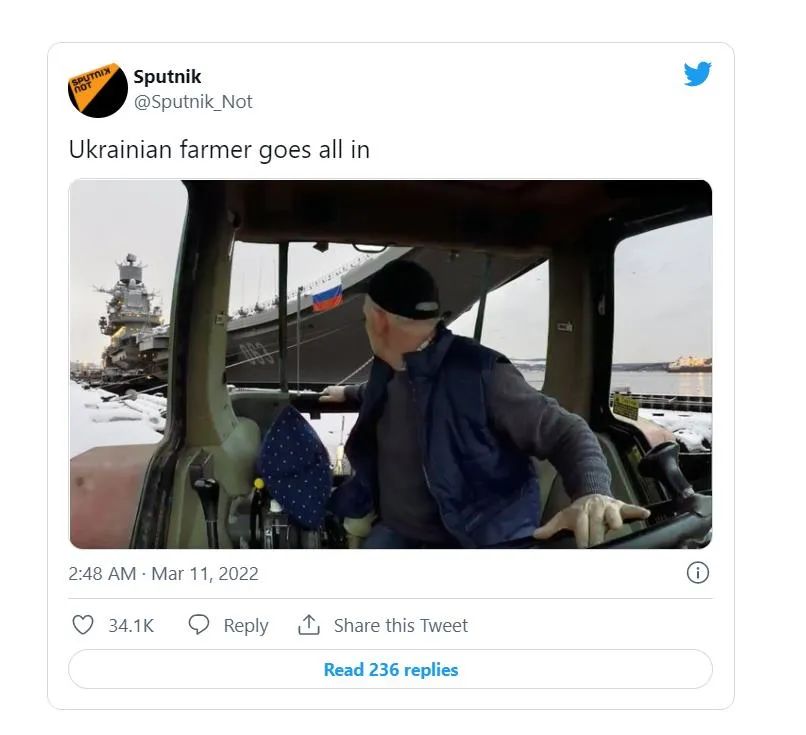The width and height of the screenshot is (806, 735).
Task: Click the share upload arrow icon
Action: (309, 625)
